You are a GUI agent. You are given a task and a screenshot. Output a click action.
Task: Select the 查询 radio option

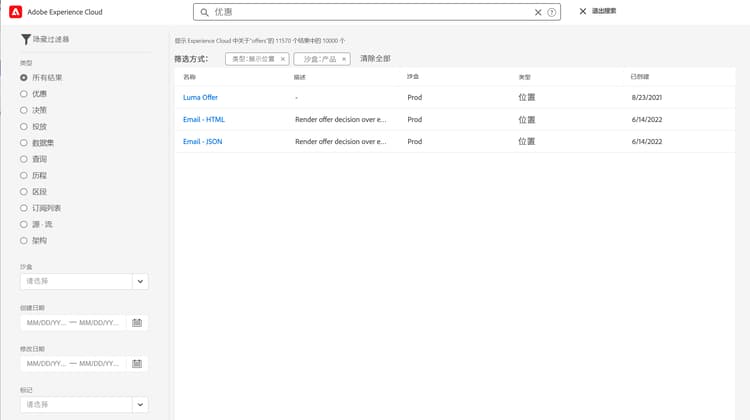(23, 159)
